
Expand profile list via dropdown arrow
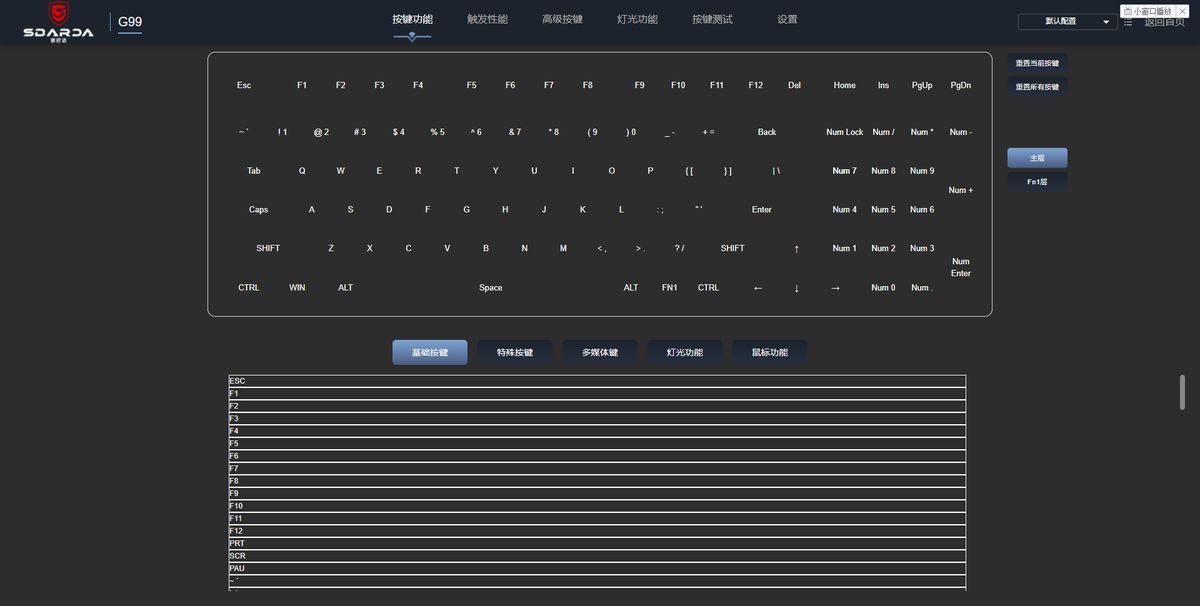pos(1106,22)
